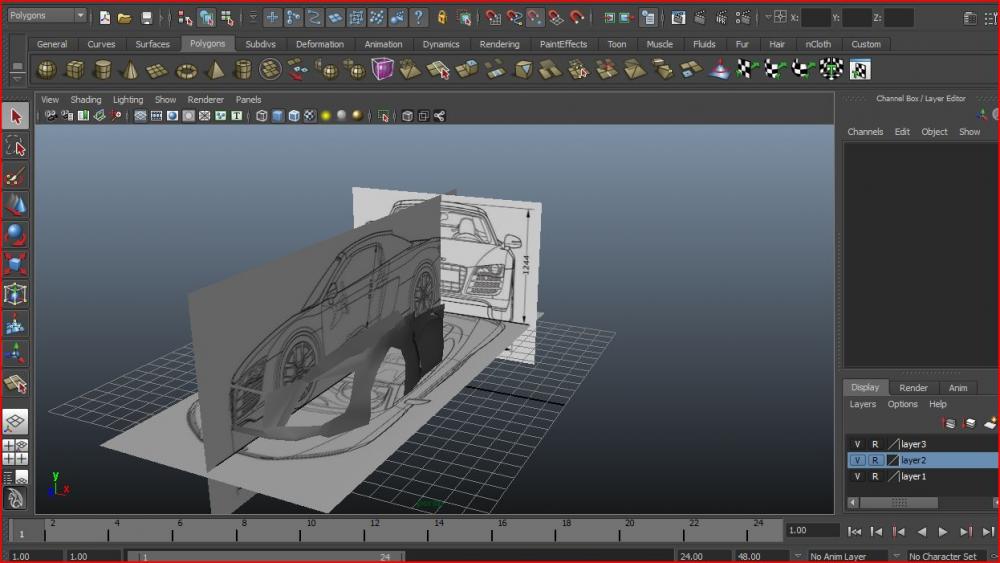Open the Polygons menu set dropdown
Viewport: 1000px width, 563px height.
tap(46, 16)
